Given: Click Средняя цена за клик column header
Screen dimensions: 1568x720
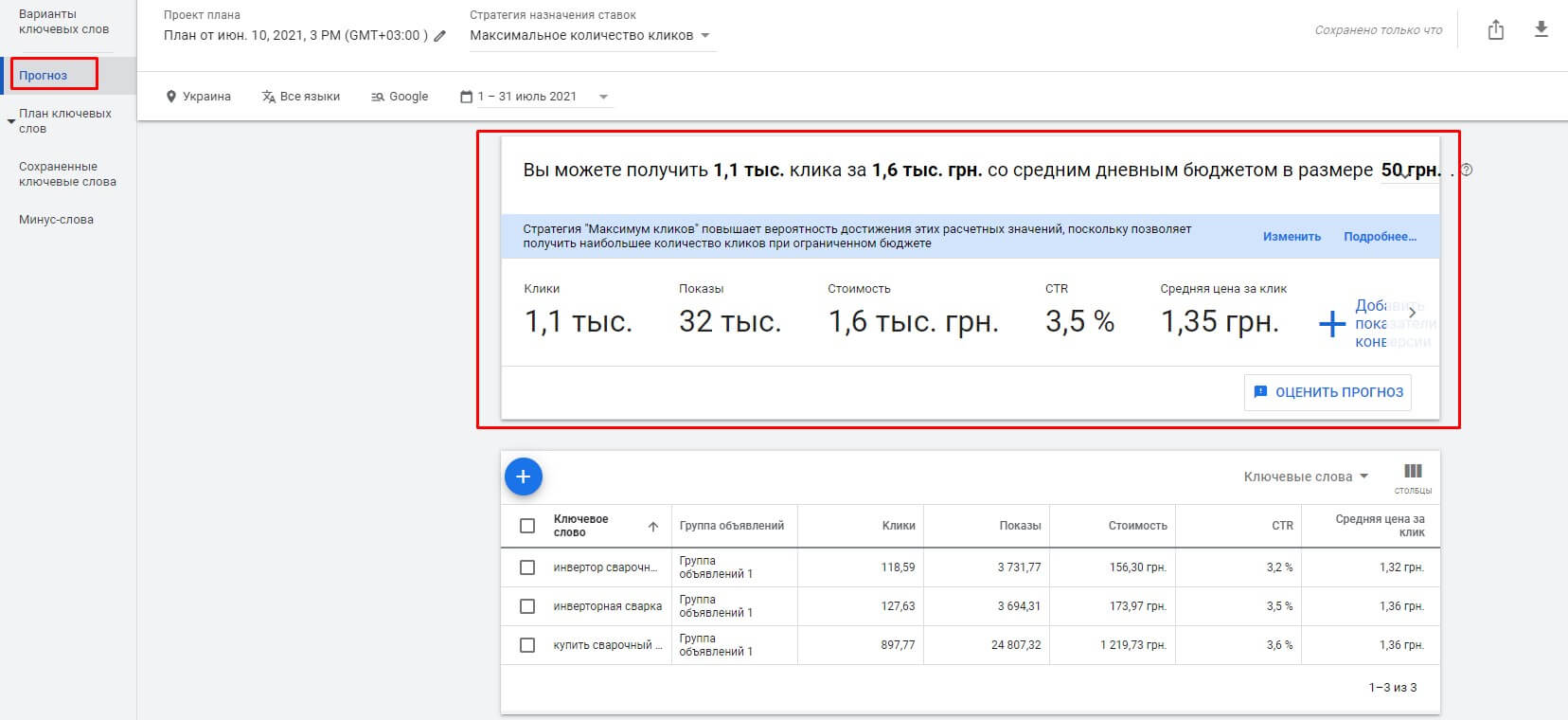Looking at the screenshot, I should [1380, 526].
